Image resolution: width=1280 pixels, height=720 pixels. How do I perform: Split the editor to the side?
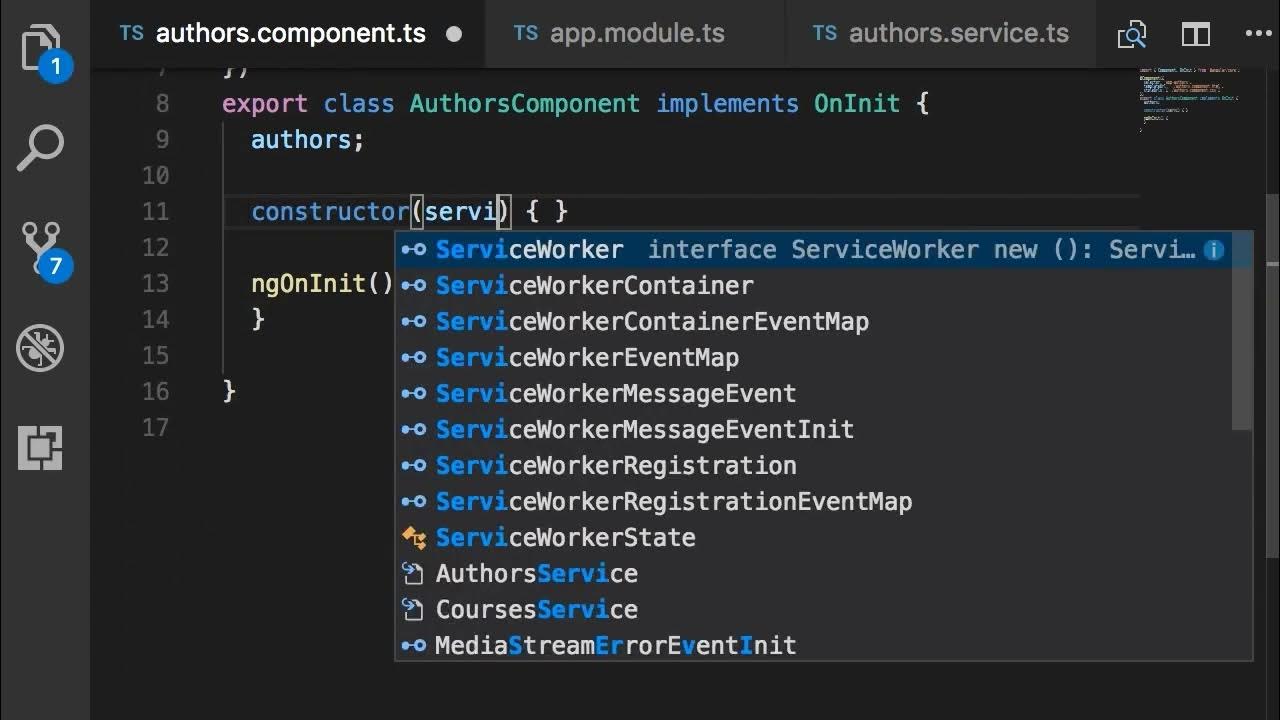(x=1196, y=35)
